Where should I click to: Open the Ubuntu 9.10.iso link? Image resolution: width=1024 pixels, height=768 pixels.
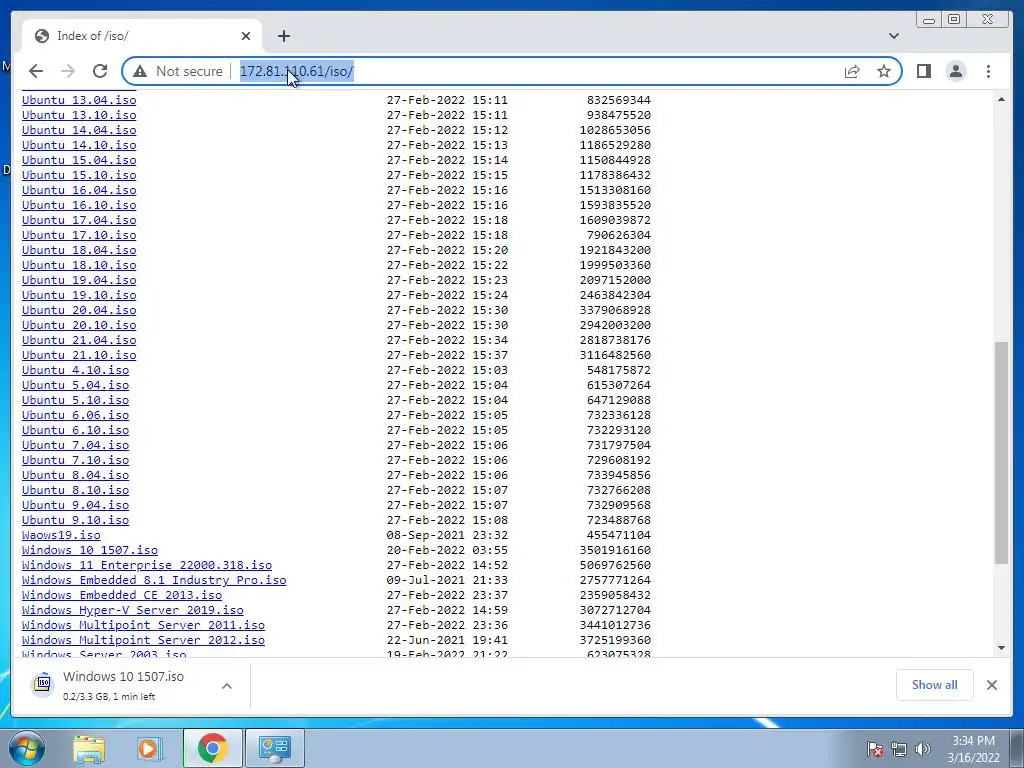pos(75,520)
